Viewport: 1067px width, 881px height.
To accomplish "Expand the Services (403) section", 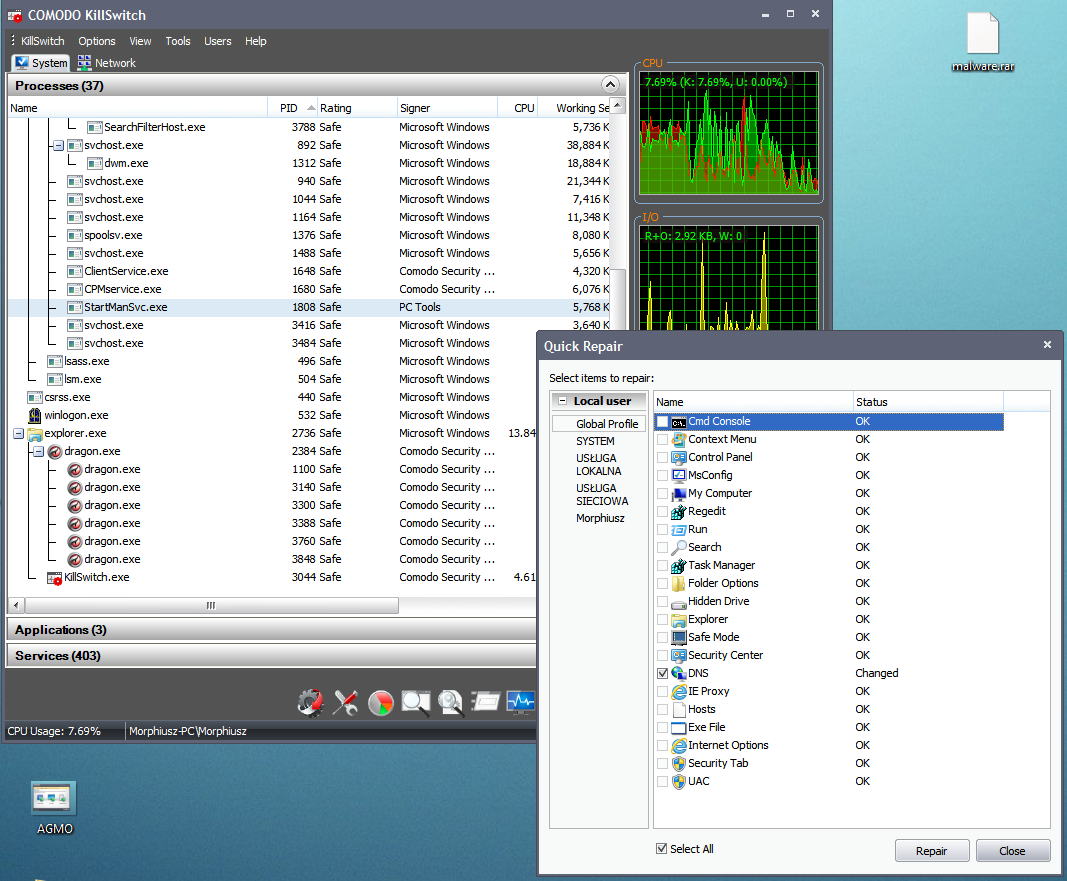I will pyautogui.click(x=57, y=656).
